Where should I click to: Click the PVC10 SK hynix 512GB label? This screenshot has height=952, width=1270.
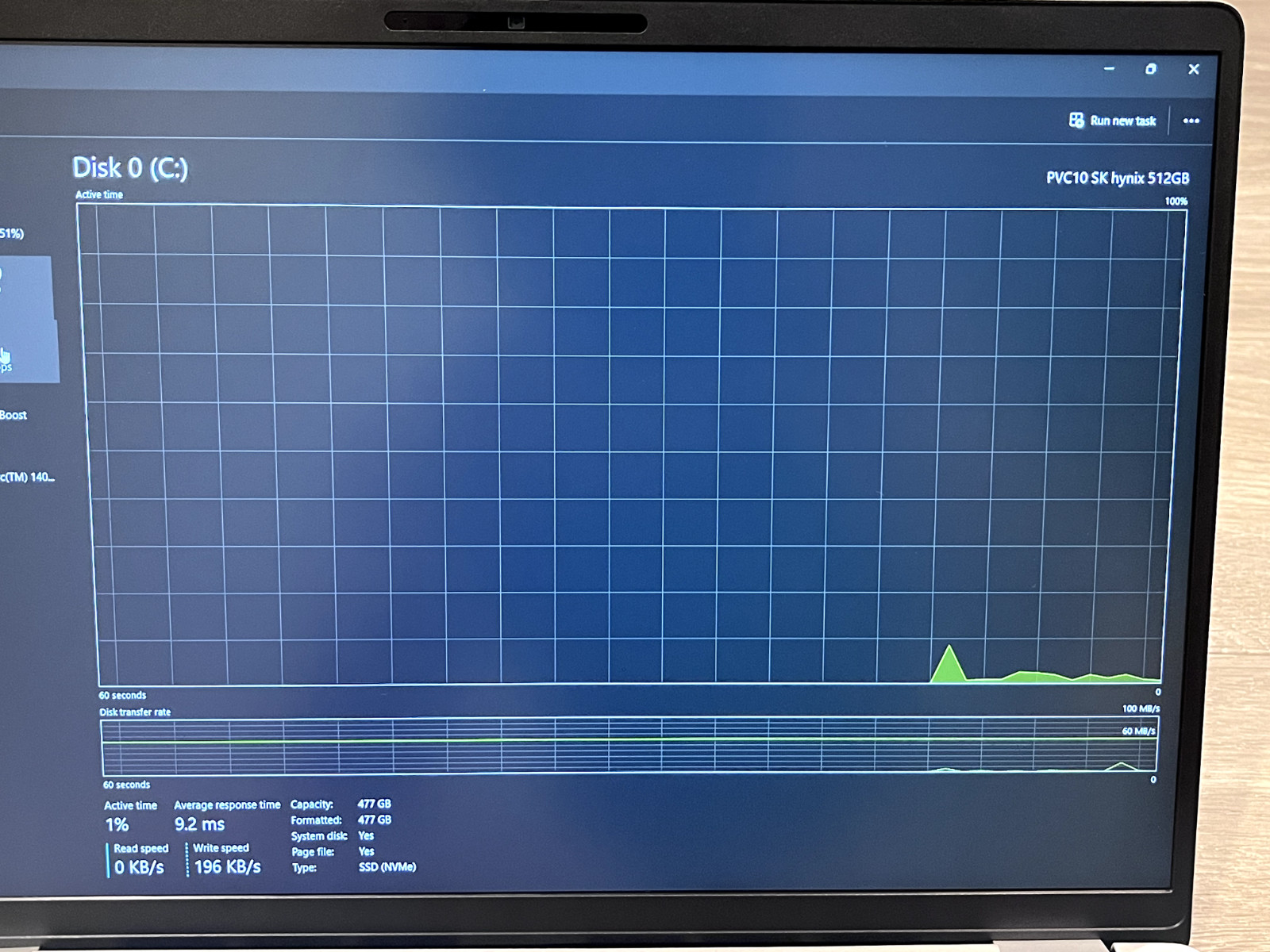coord(1118,178)
